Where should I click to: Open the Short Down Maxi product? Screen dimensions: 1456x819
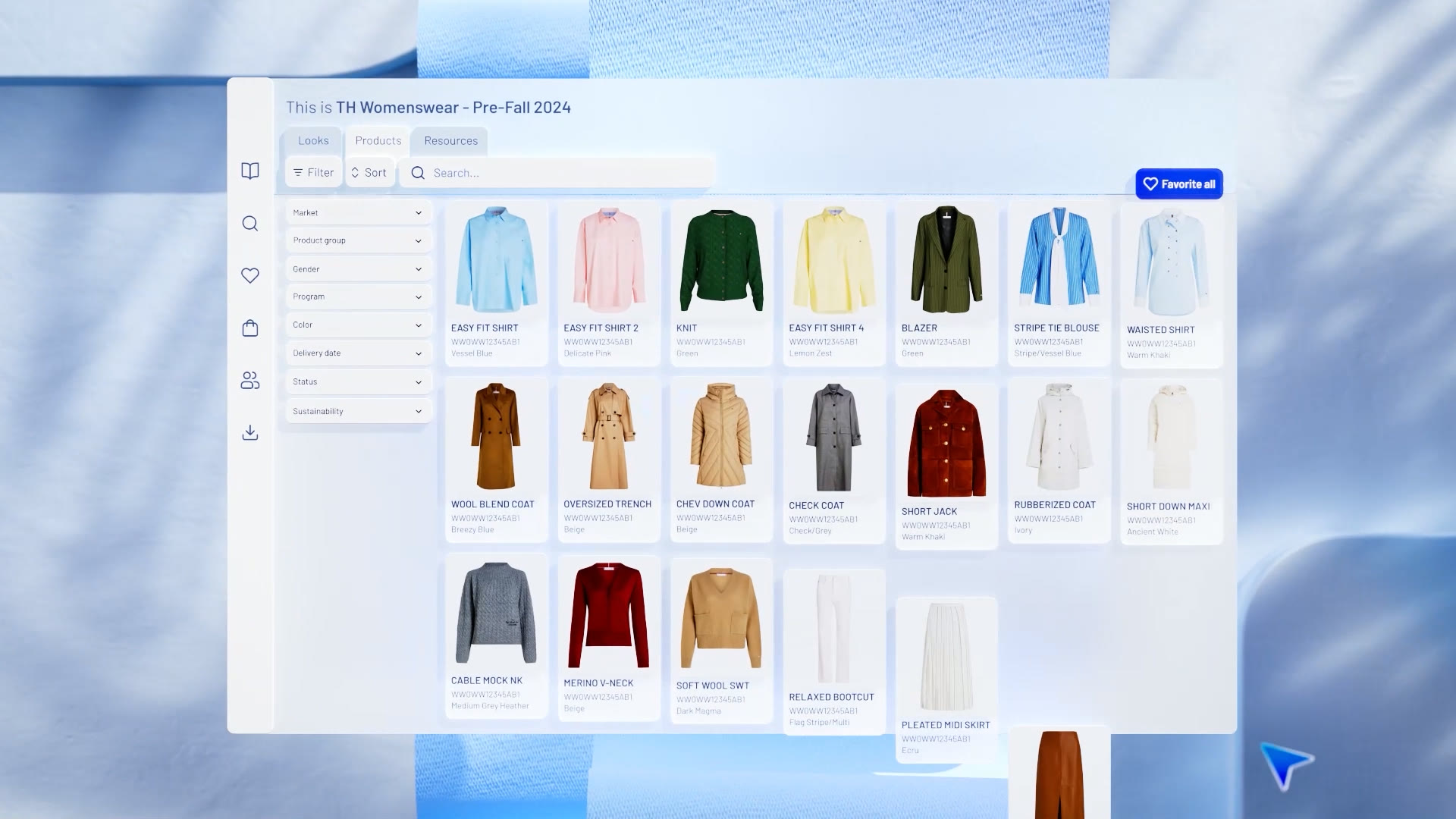click(1172, 462)
